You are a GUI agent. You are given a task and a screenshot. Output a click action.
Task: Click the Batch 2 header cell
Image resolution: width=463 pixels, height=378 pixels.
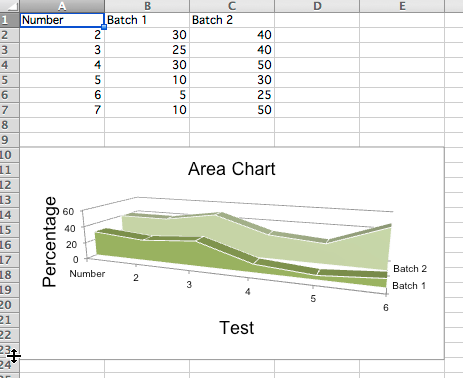click(232, 20)
